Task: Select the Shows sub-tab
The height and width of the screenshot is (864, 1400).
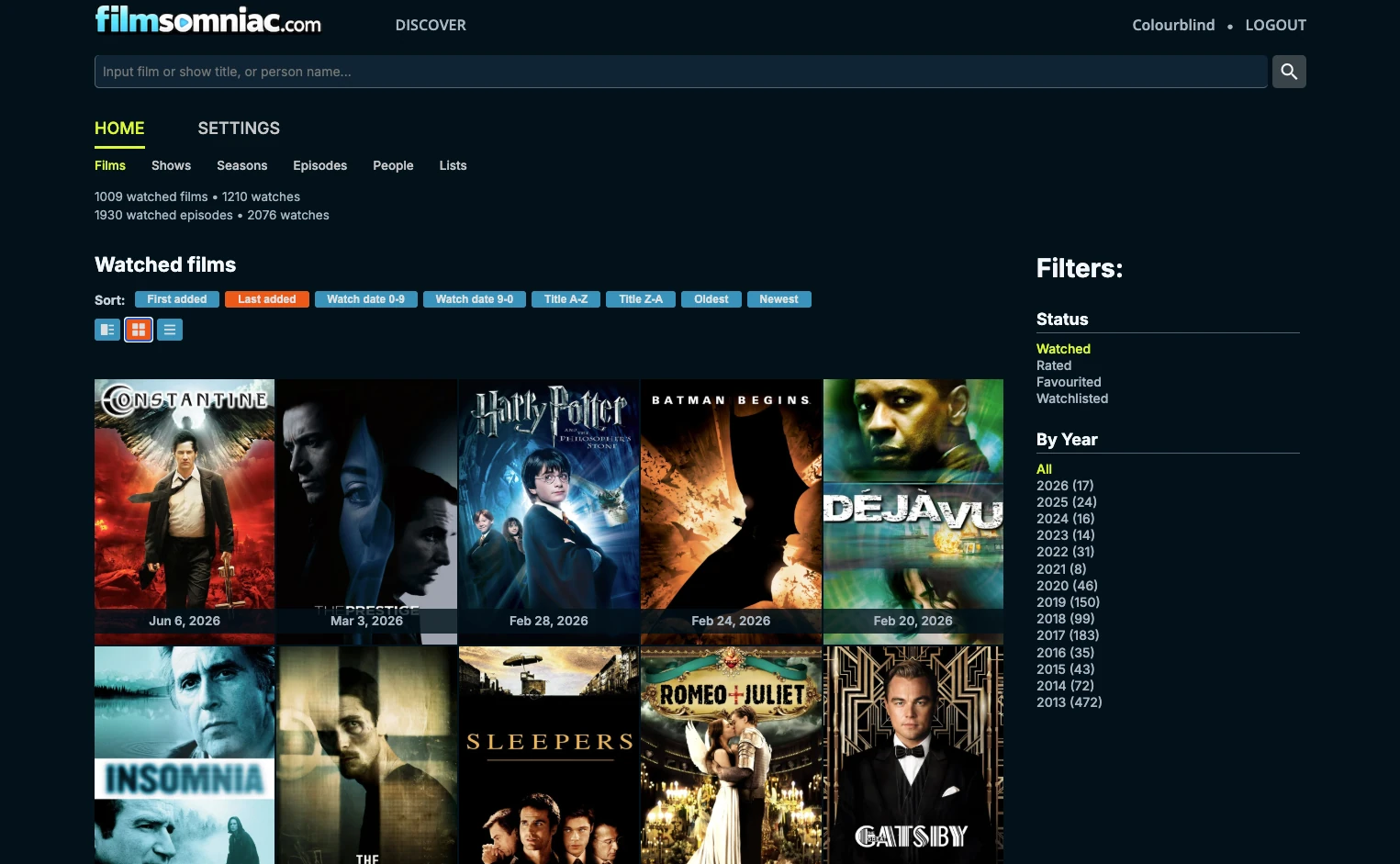Action: 171,166
